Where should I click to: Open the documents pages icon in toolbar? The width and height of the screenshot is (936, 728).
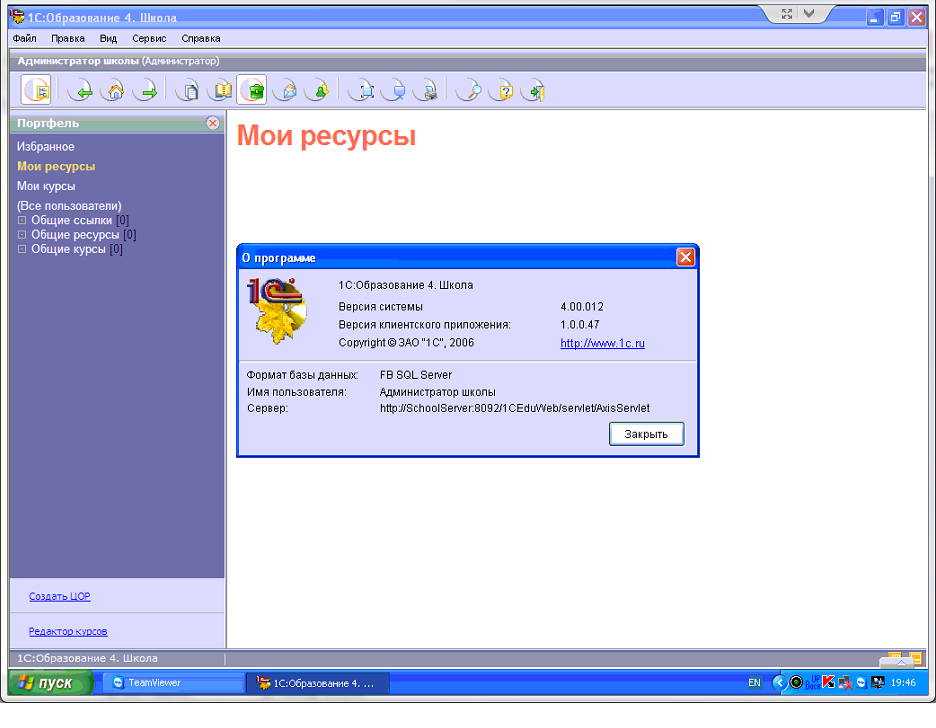[188, 91]
